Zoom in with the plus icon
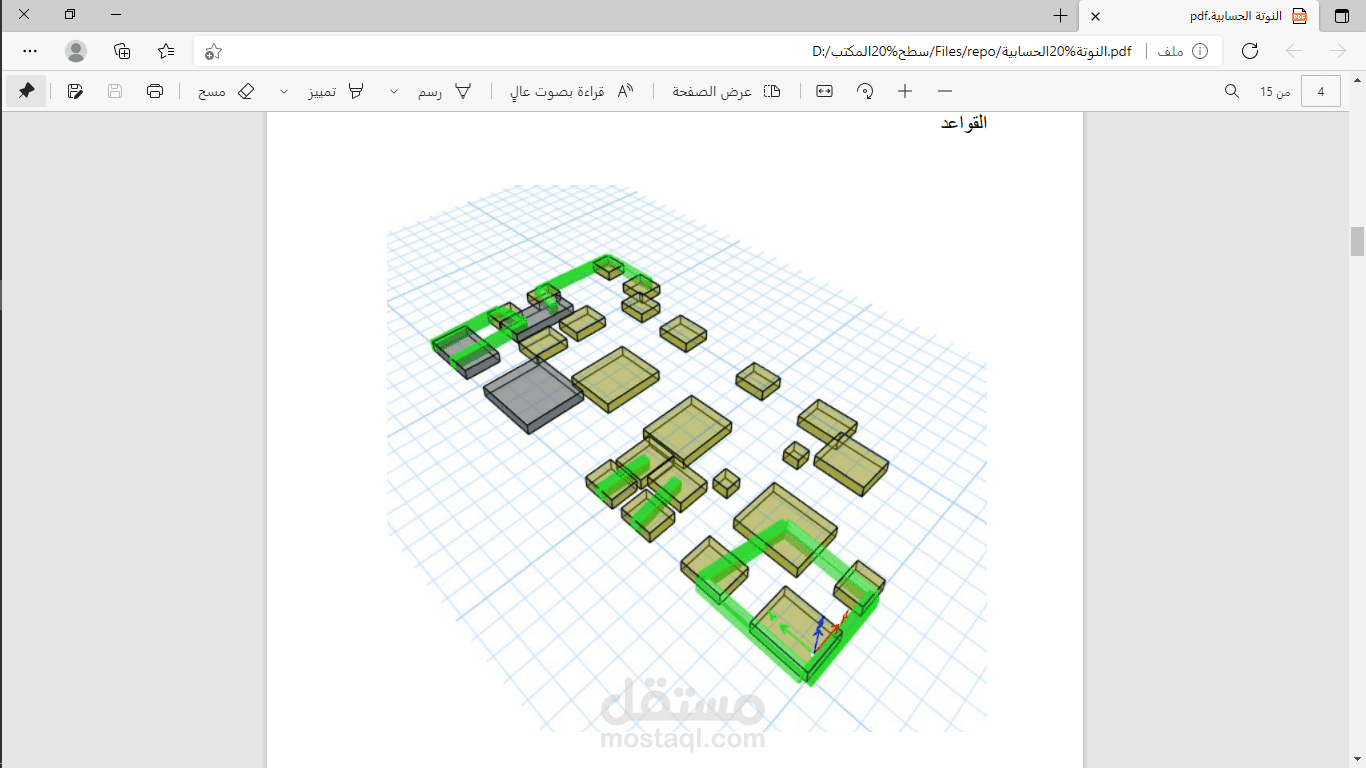 [905, 91]
